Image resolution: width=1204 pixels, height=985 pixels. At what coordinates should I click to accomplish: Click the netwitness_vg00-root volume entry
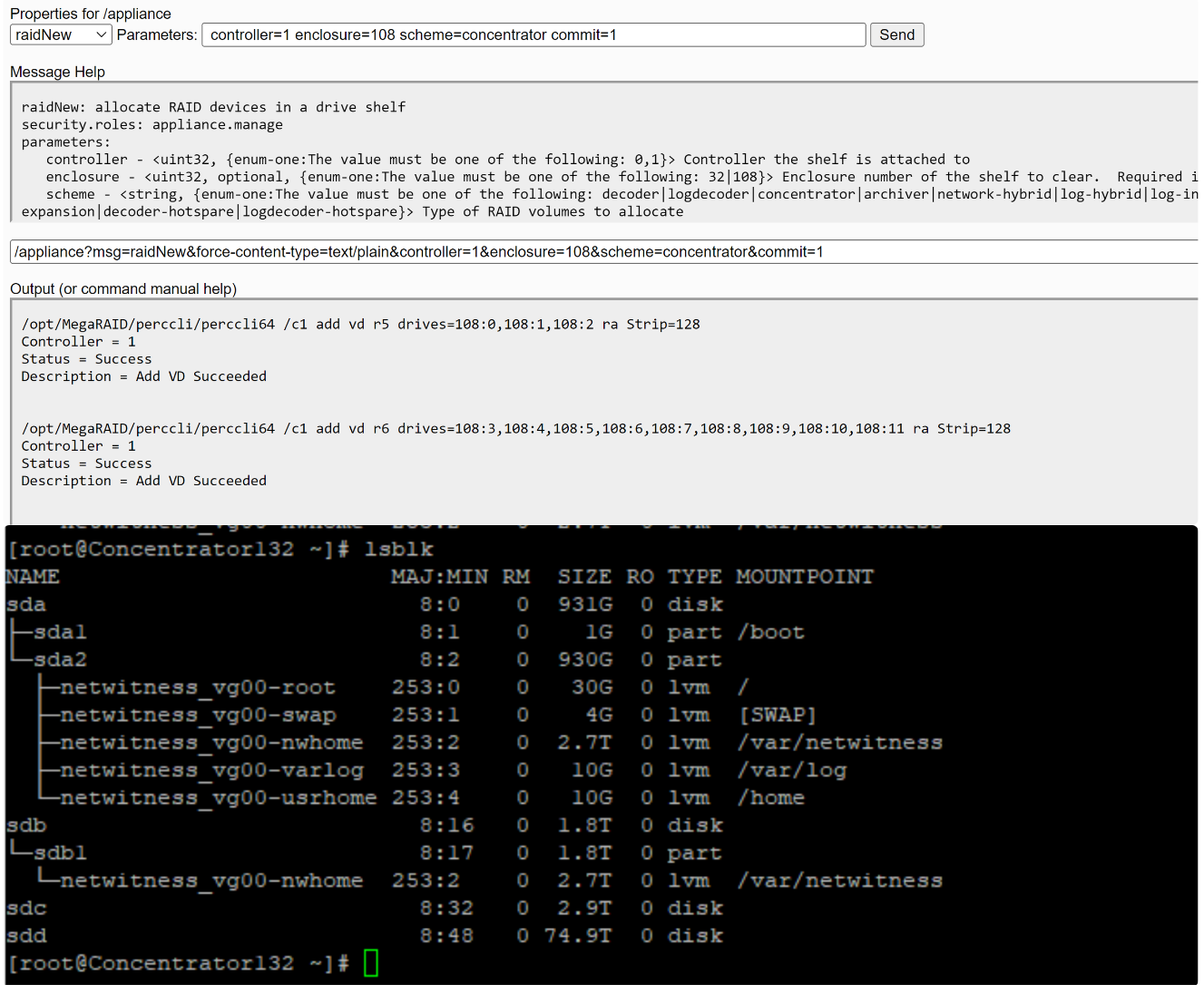[197, 688]
